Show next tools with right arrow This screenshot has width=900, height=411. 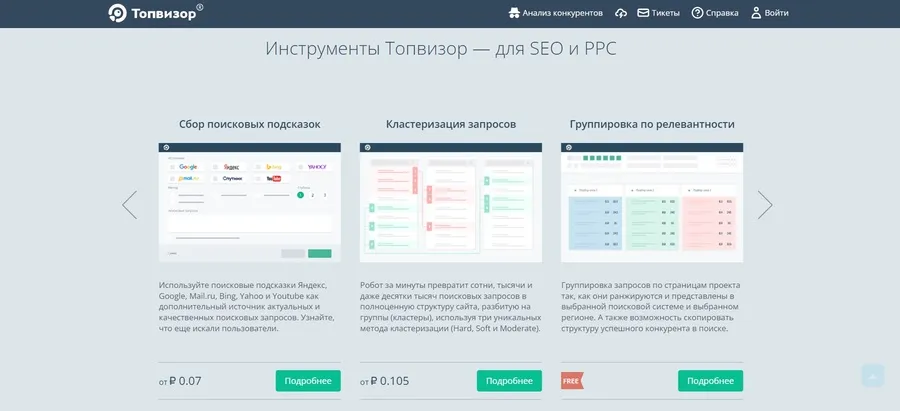pos(765,204)
